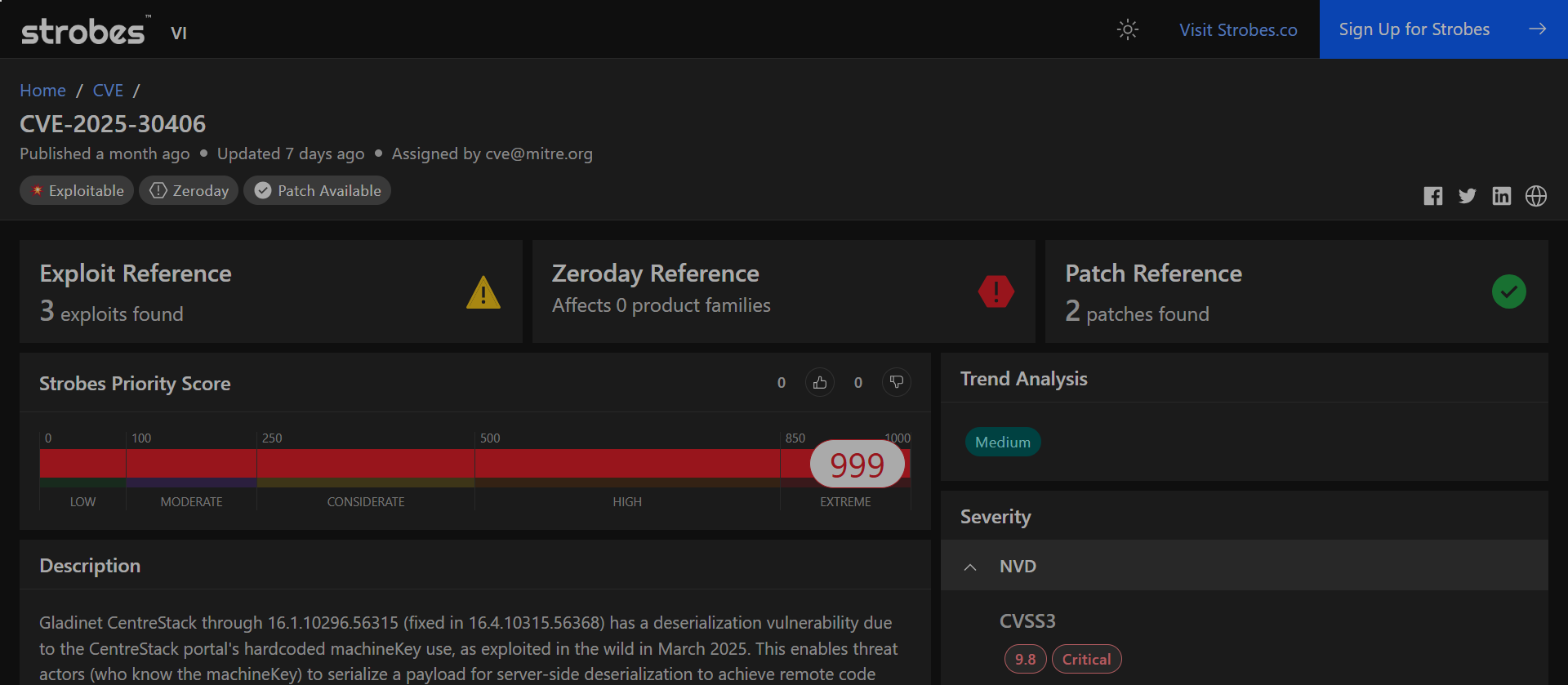Click the arrow on Sign Up button

pos(1537,29)
